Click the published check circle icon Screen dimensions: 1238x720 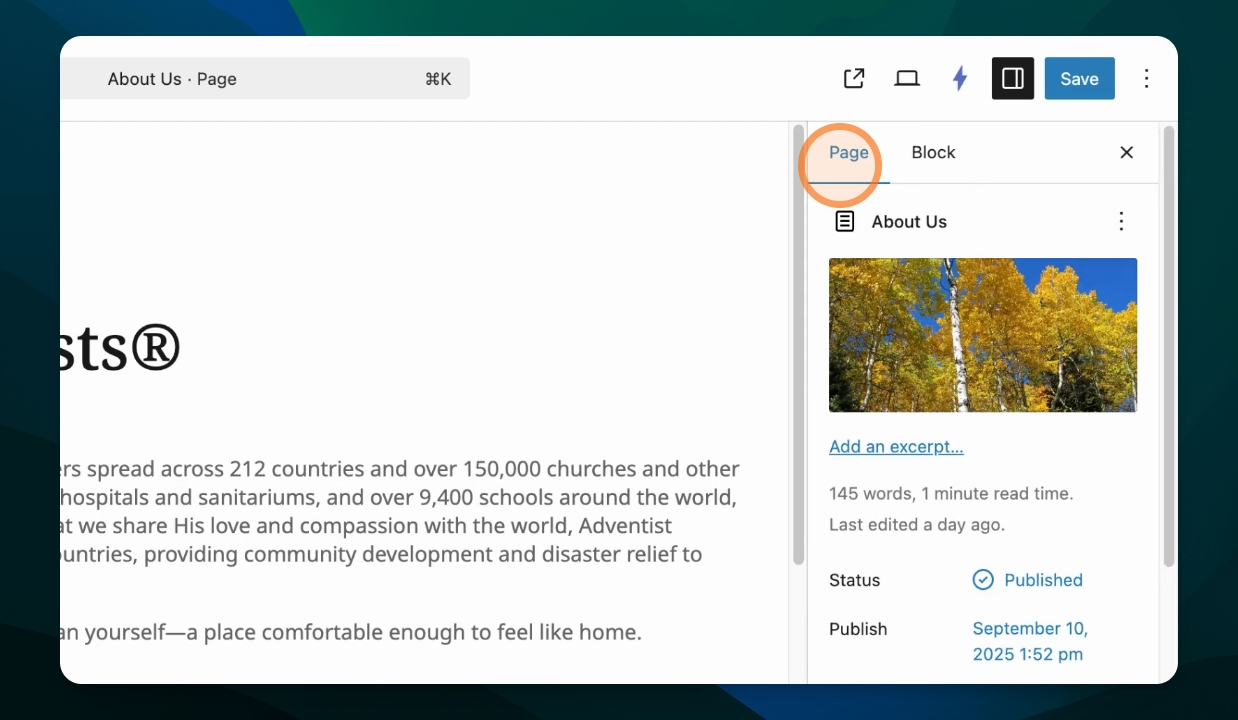983,580
